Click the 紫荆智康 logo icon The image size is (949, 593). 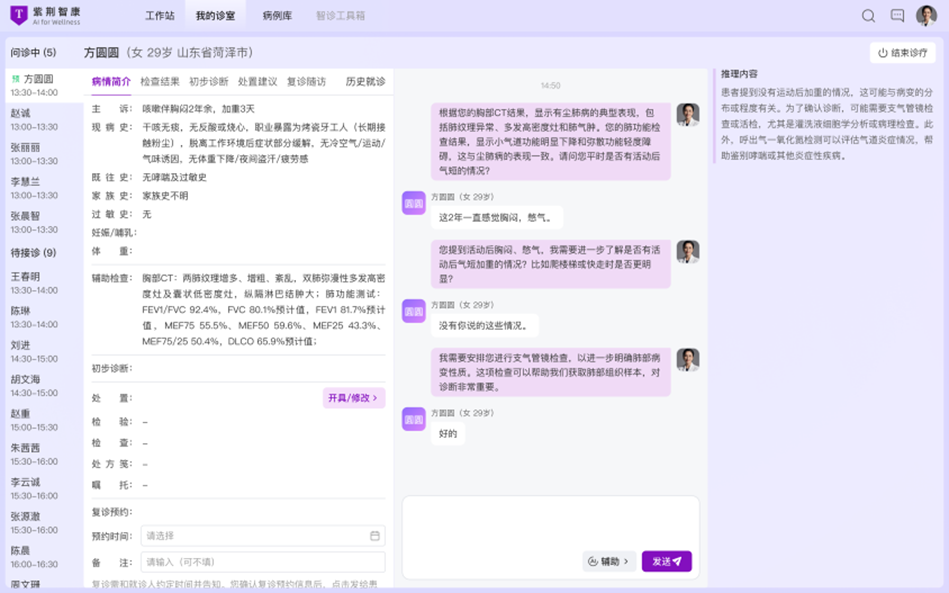click(18, 16)
